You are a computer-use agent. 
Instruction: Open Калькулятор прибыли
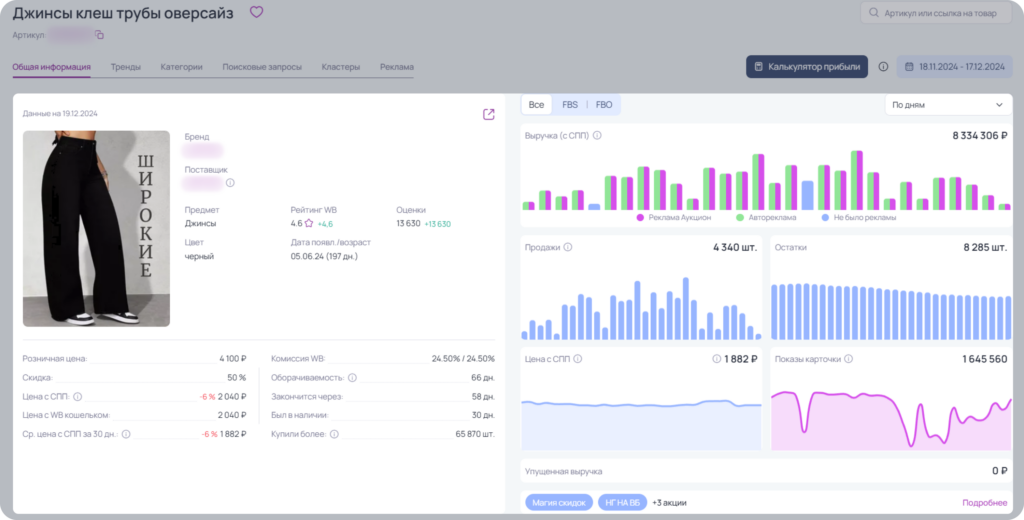pyautogui.click(x=807, y=67)
